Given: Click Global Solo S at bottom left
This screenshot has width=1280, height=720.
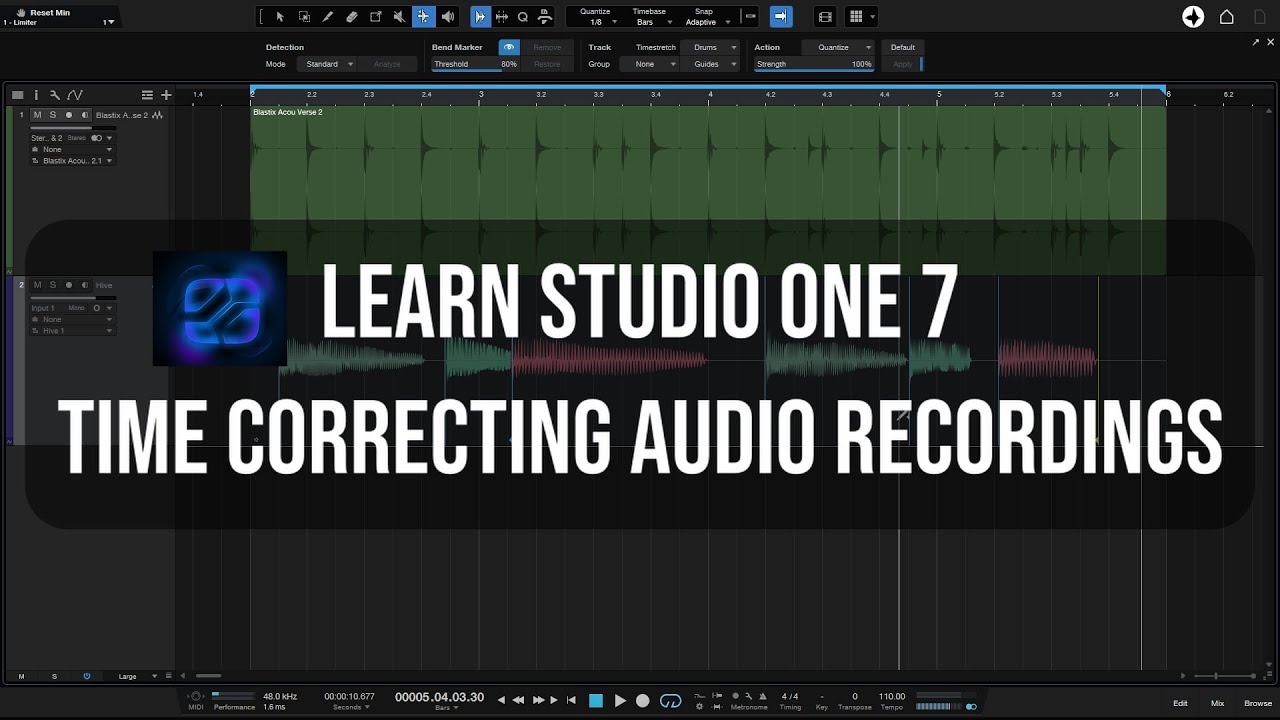Looking at the screenshot, I should [x=54, y=676].
